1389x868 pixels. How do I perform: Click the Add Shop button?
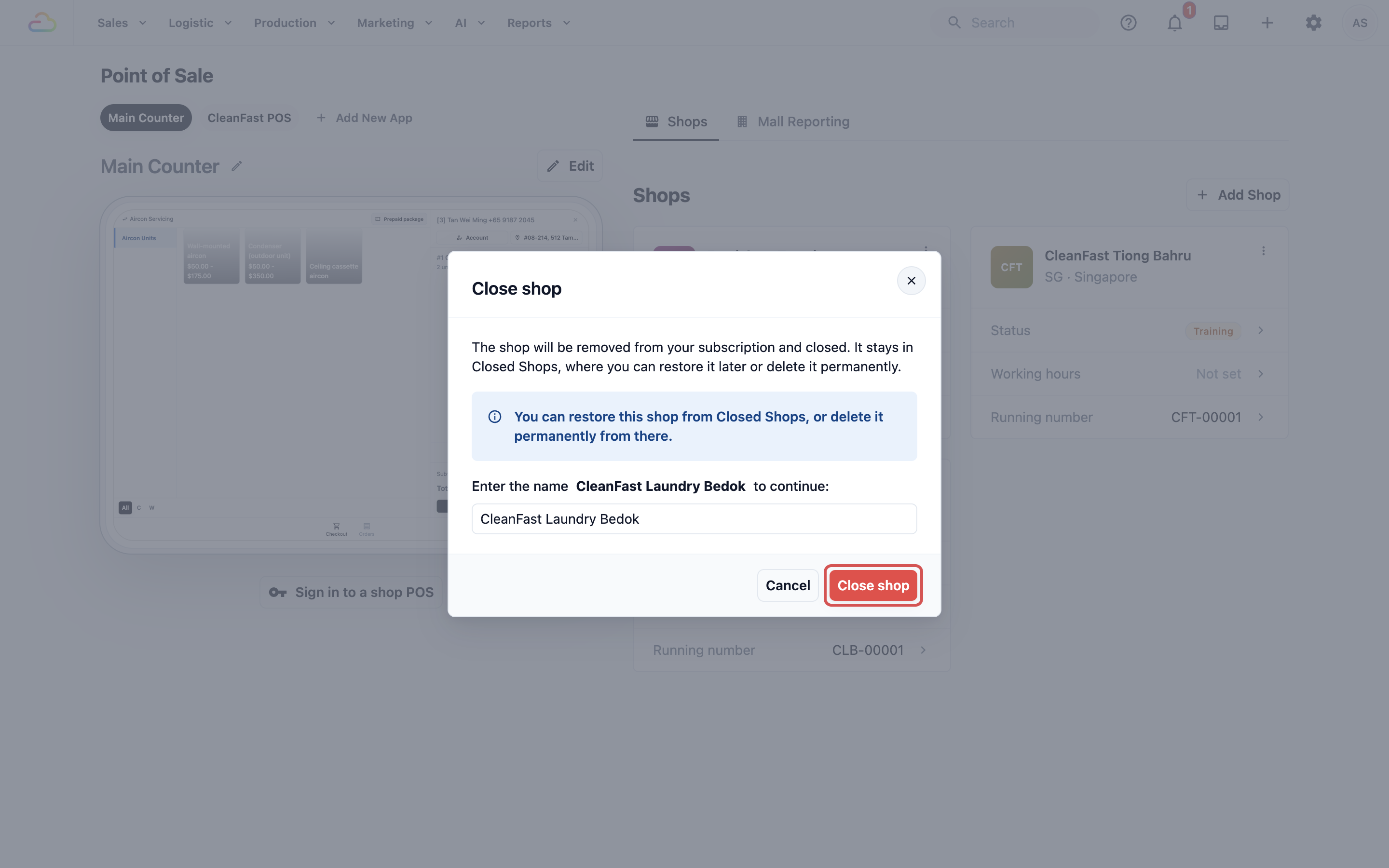(x=1238, y=195)
